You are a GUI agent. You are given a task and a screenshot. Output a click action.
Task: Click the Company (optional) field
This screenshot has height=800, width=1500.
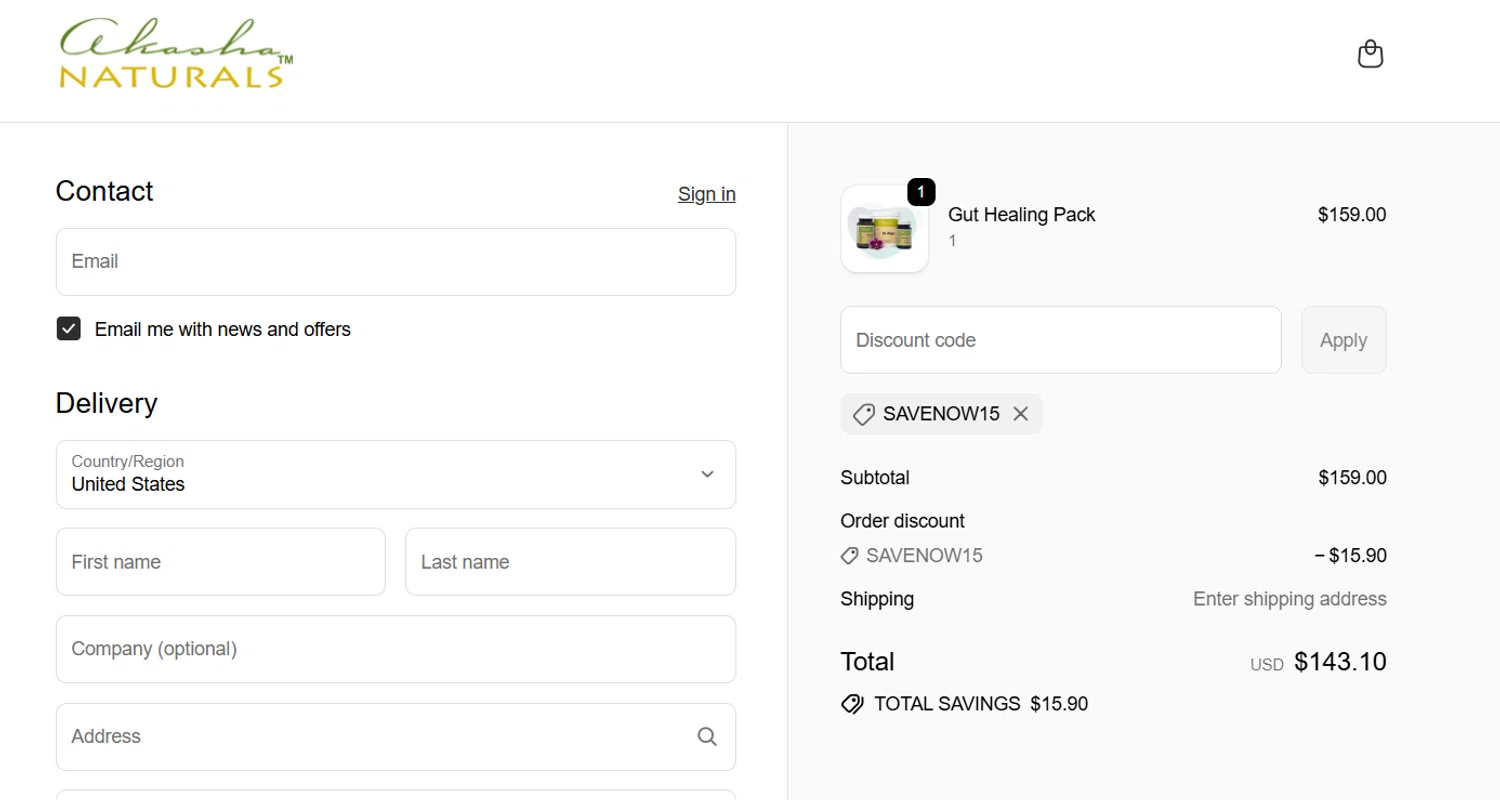[x=396, y=649]
